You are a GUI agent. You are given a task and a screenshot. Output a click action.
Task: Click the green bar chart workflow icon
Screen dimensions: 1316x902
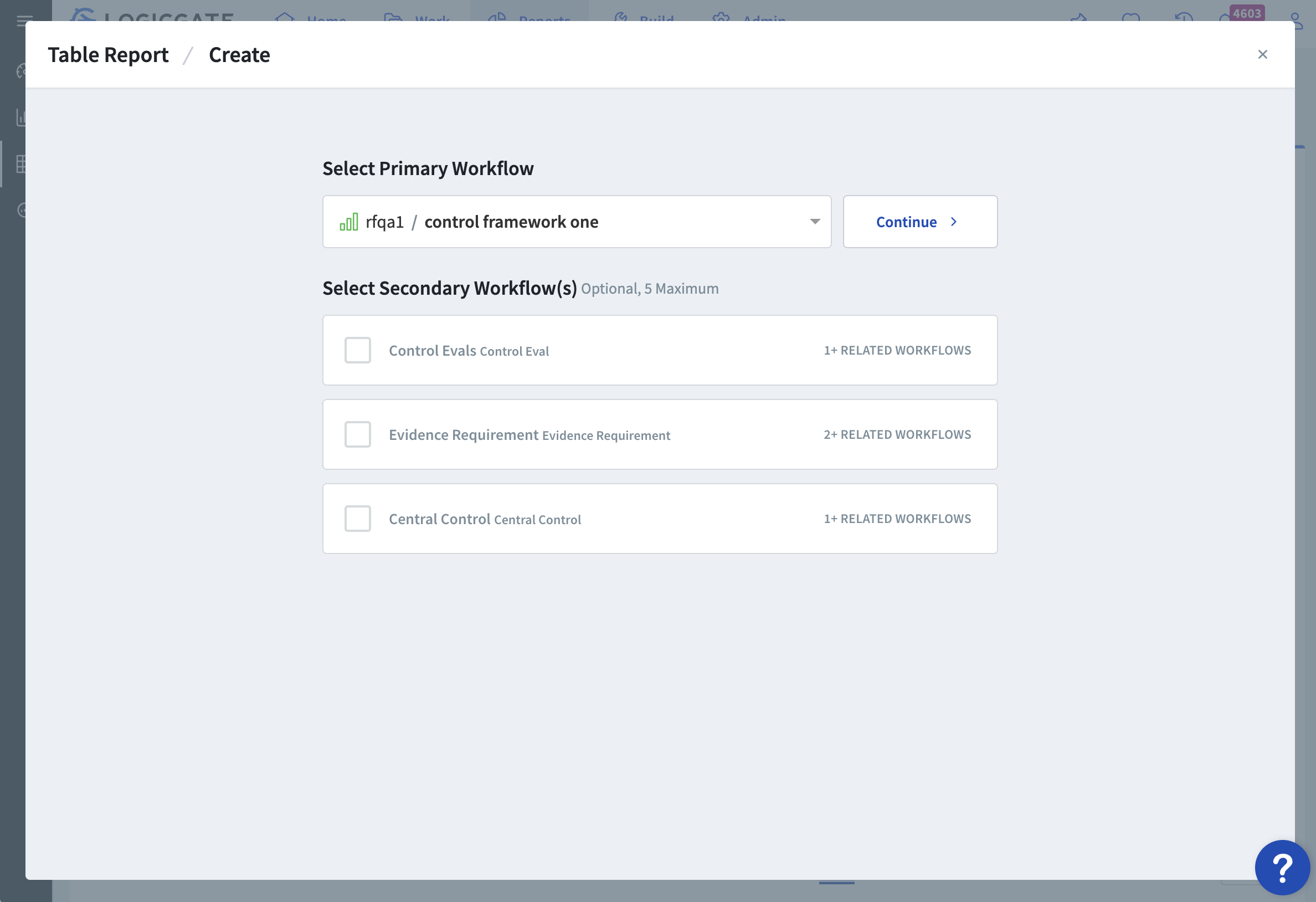[x=349, y=222]
